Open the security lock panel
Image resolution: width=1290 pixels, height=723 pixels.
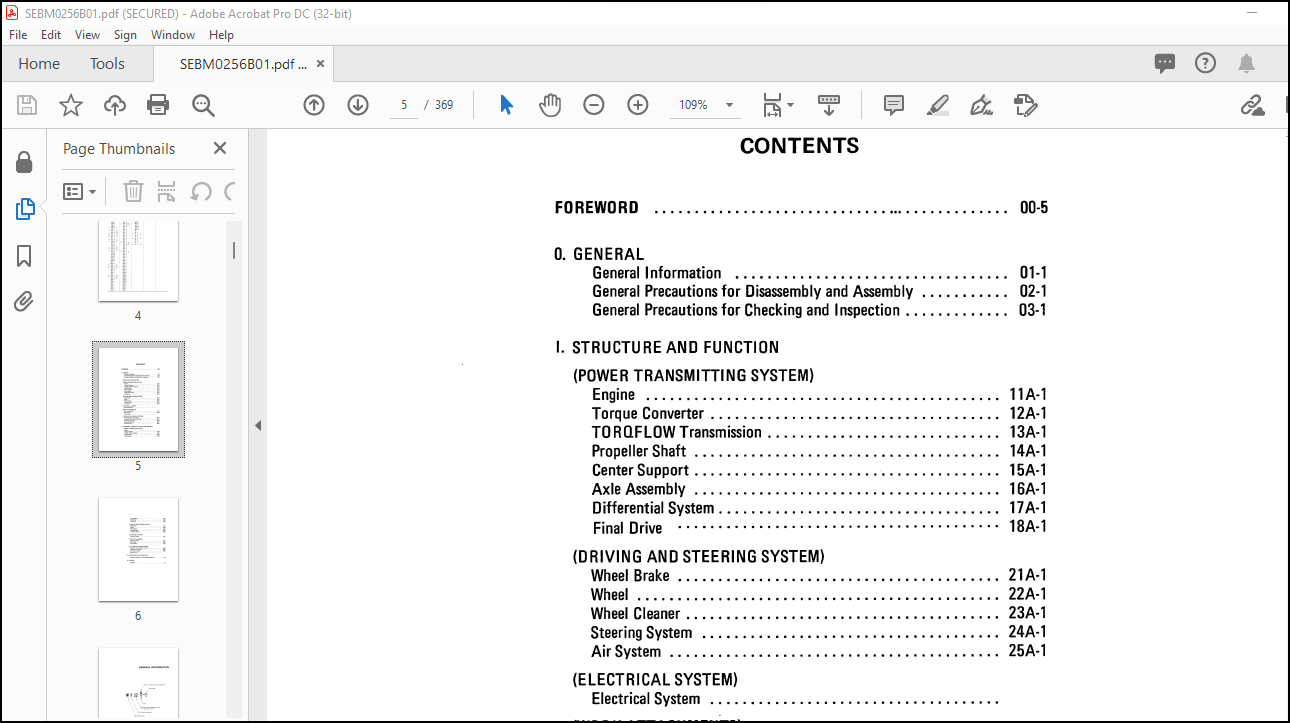point(24,163)
